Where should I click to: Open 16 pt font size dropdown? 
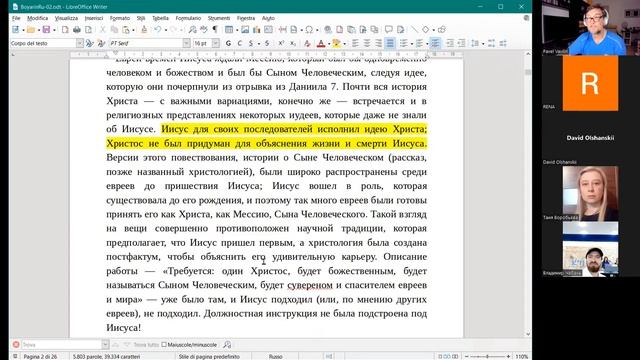pos(216,43)
